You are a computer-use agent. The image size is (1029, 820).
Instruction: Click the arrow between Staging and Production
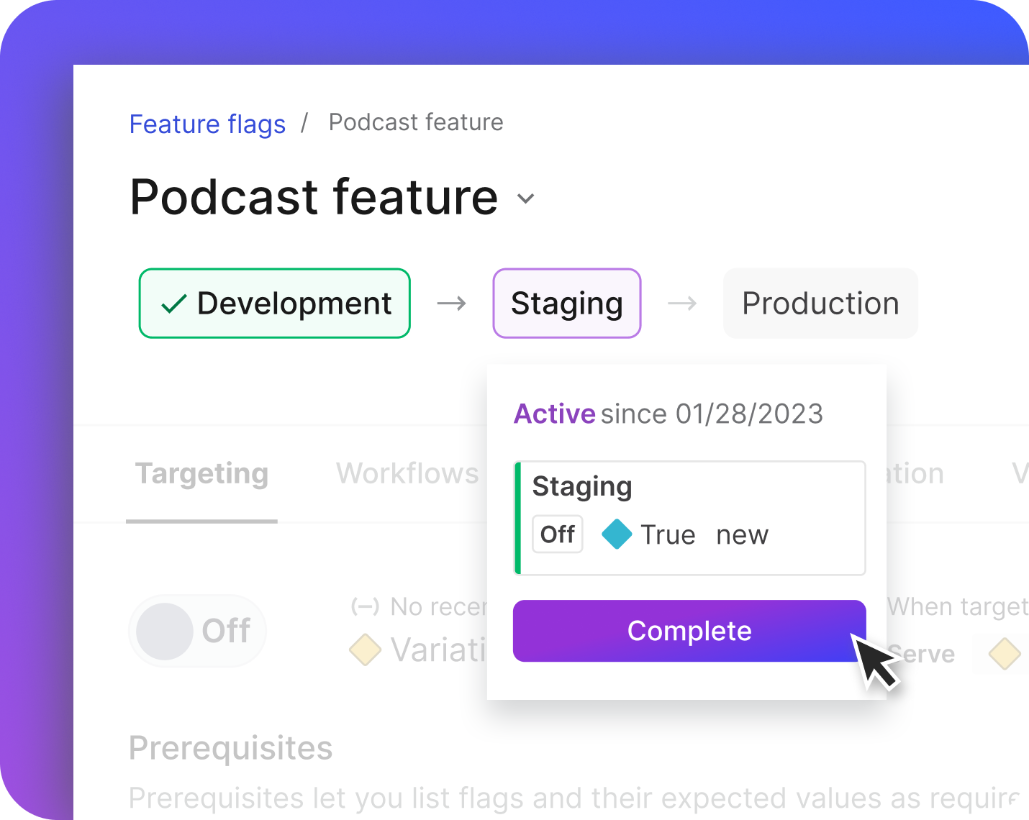[681, 303]
